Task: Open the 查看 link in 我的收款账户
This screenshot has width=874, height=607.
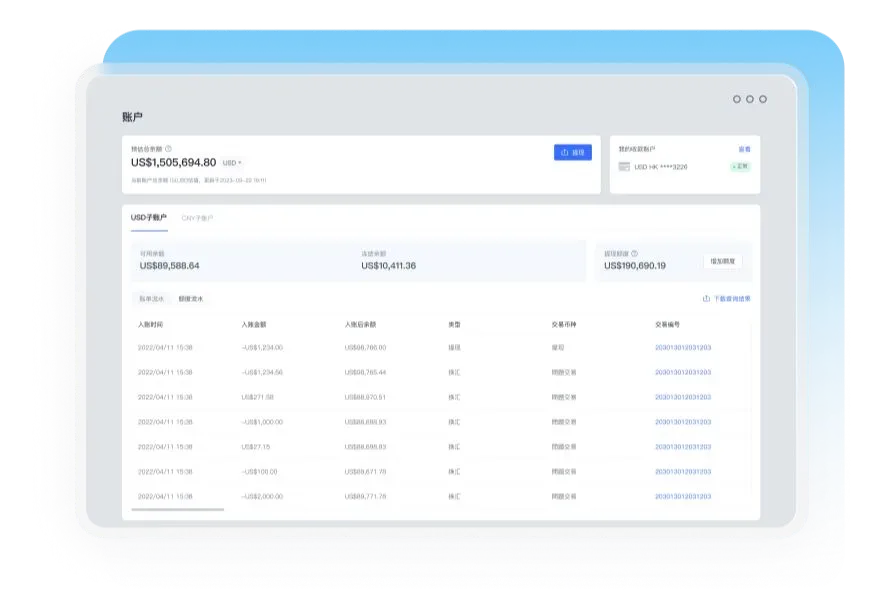Action: coord(744,149)
